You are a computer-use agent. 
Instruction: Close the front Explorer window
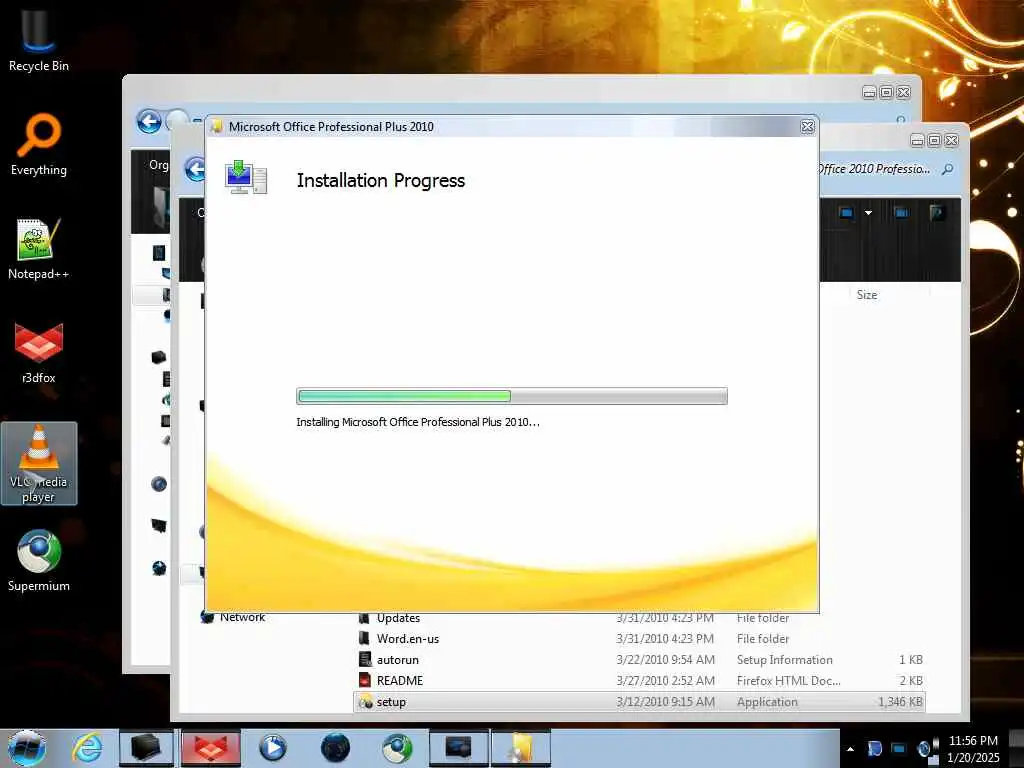[952, 140]
